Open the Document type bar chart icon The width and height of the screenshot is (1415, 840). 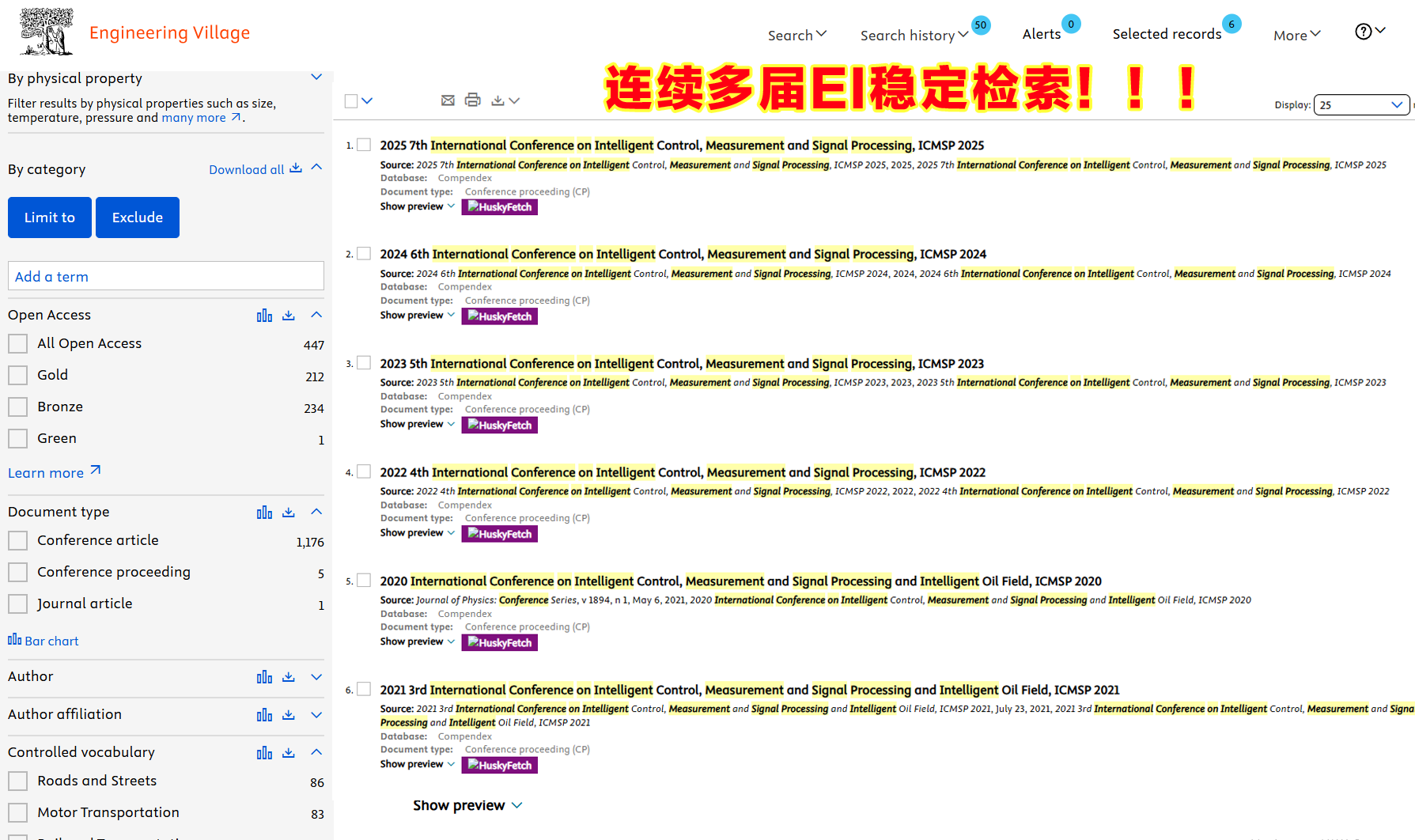click(264, 513)
